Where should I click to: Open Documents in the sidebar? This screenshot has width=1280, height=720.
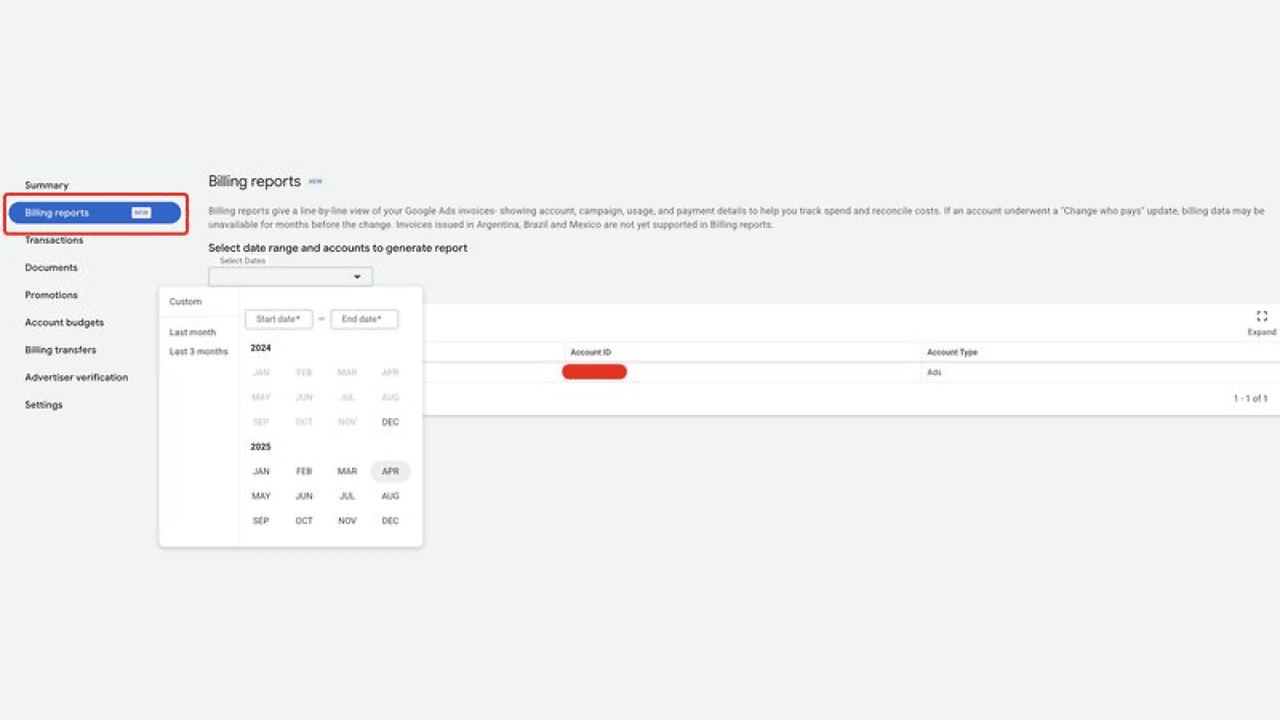click(x=51, y=268)
